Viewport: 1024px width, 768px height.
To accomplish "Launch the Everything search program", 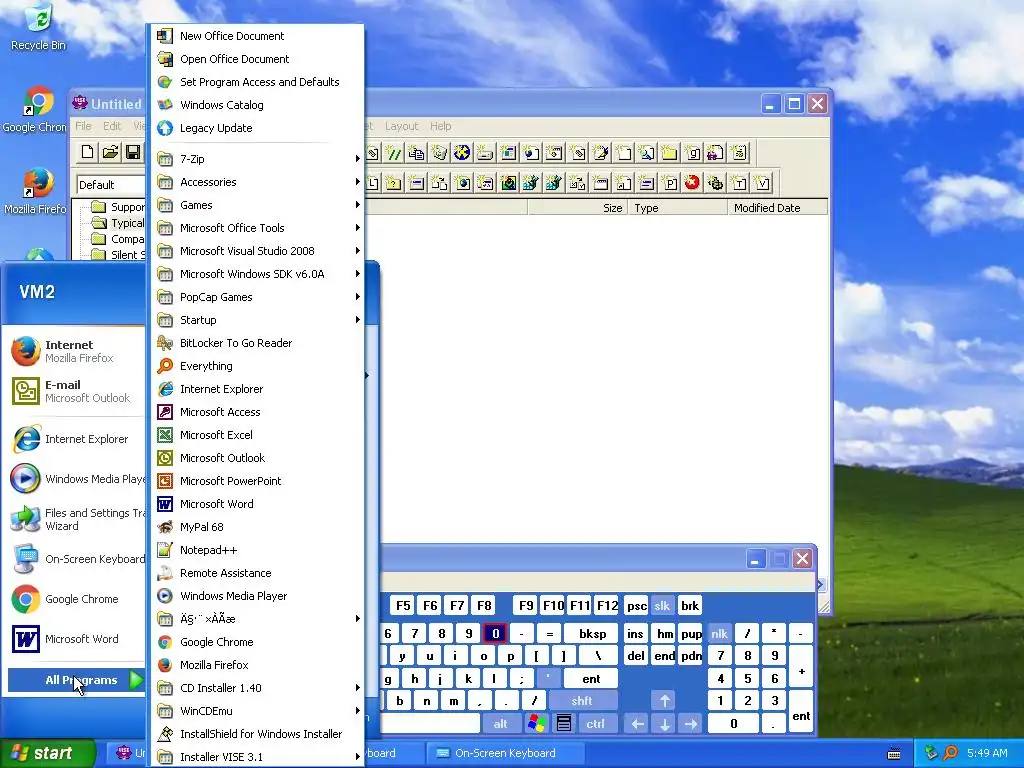I will coord(257,366).
